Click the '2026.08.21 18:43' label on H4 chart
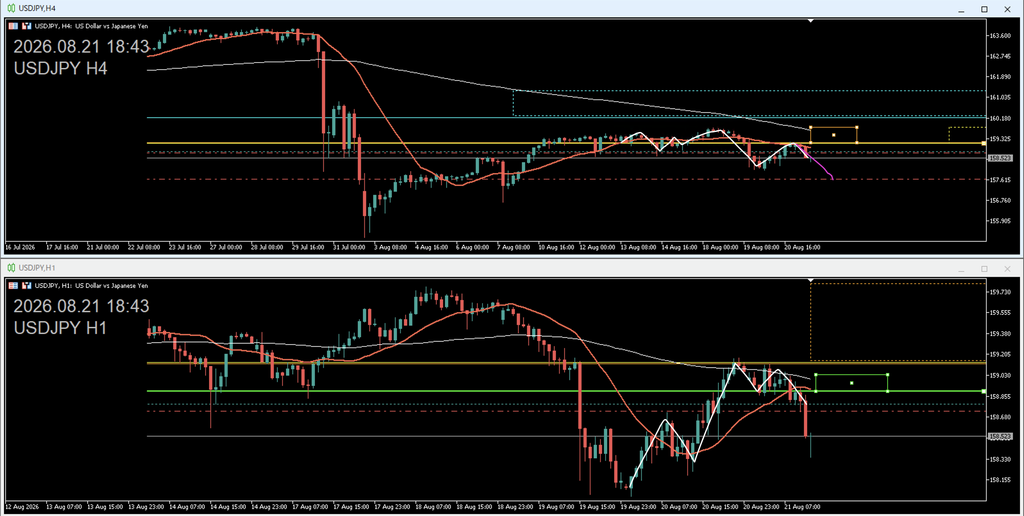The image size is (1024, 516). click(81, 47)
